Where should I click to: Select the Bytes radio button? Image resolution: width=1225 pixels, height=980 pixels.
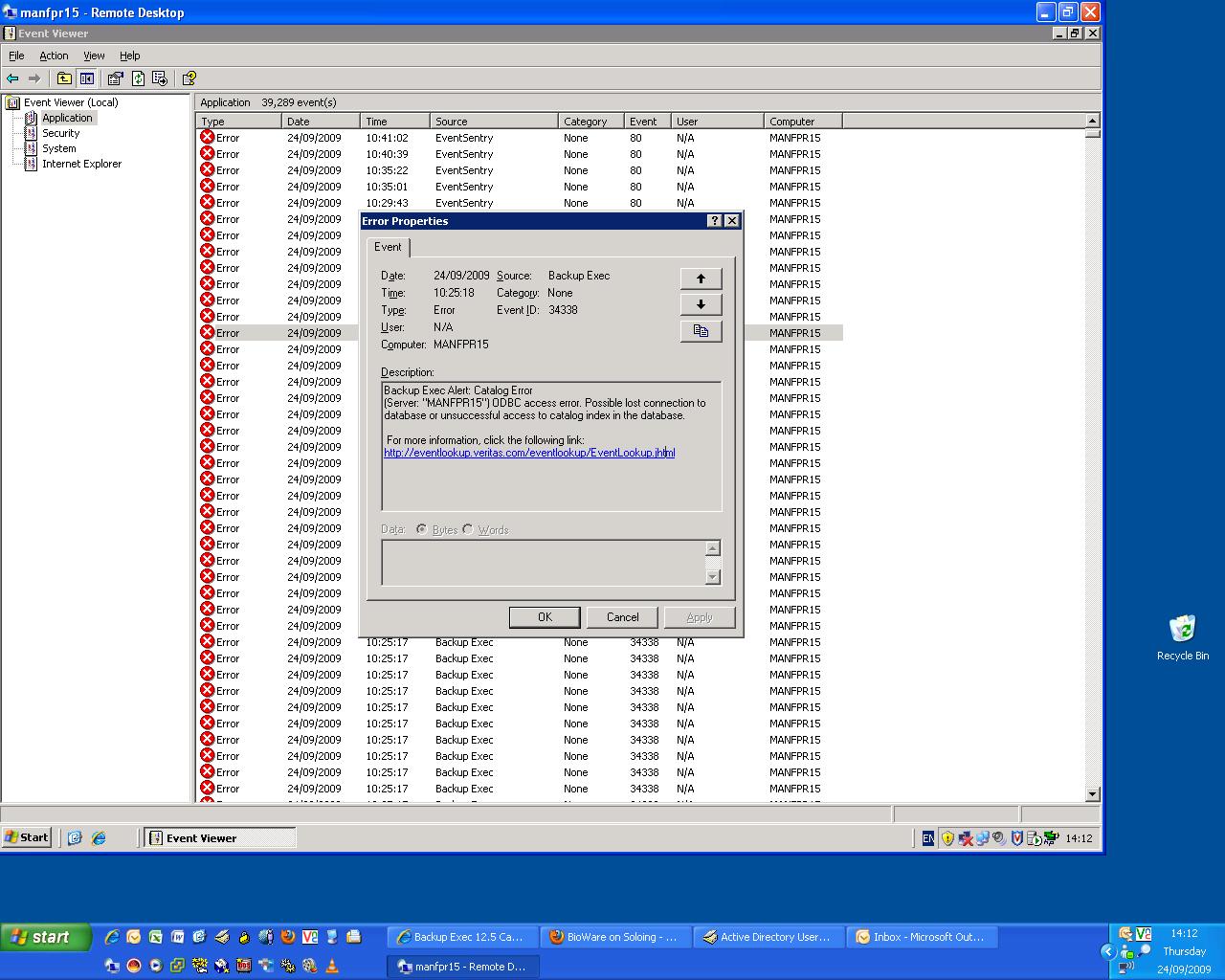click(422, 529)
